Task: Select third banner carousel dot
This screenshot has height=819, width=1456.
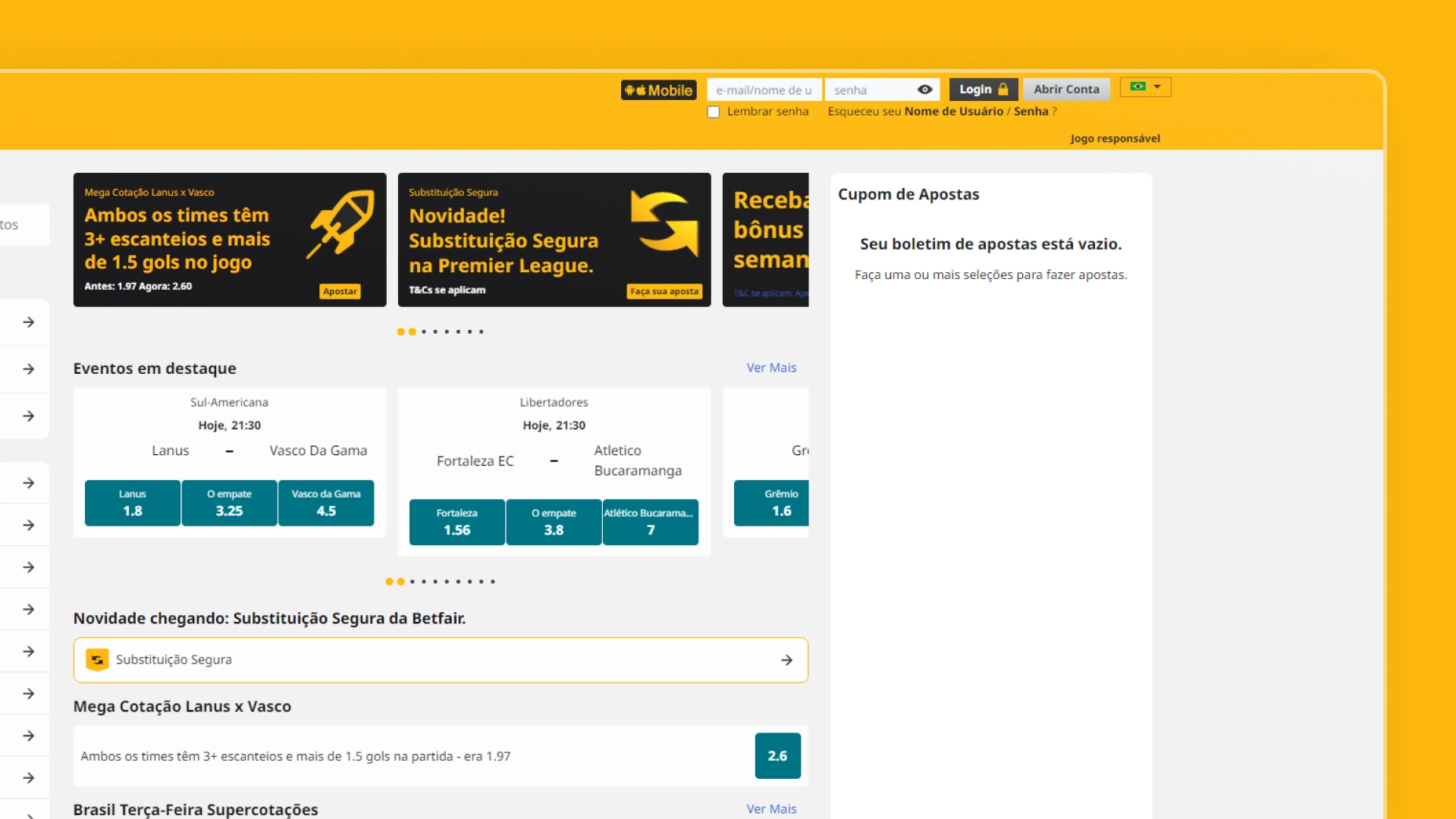Action: pyautogui.click(x=424, y=332)
